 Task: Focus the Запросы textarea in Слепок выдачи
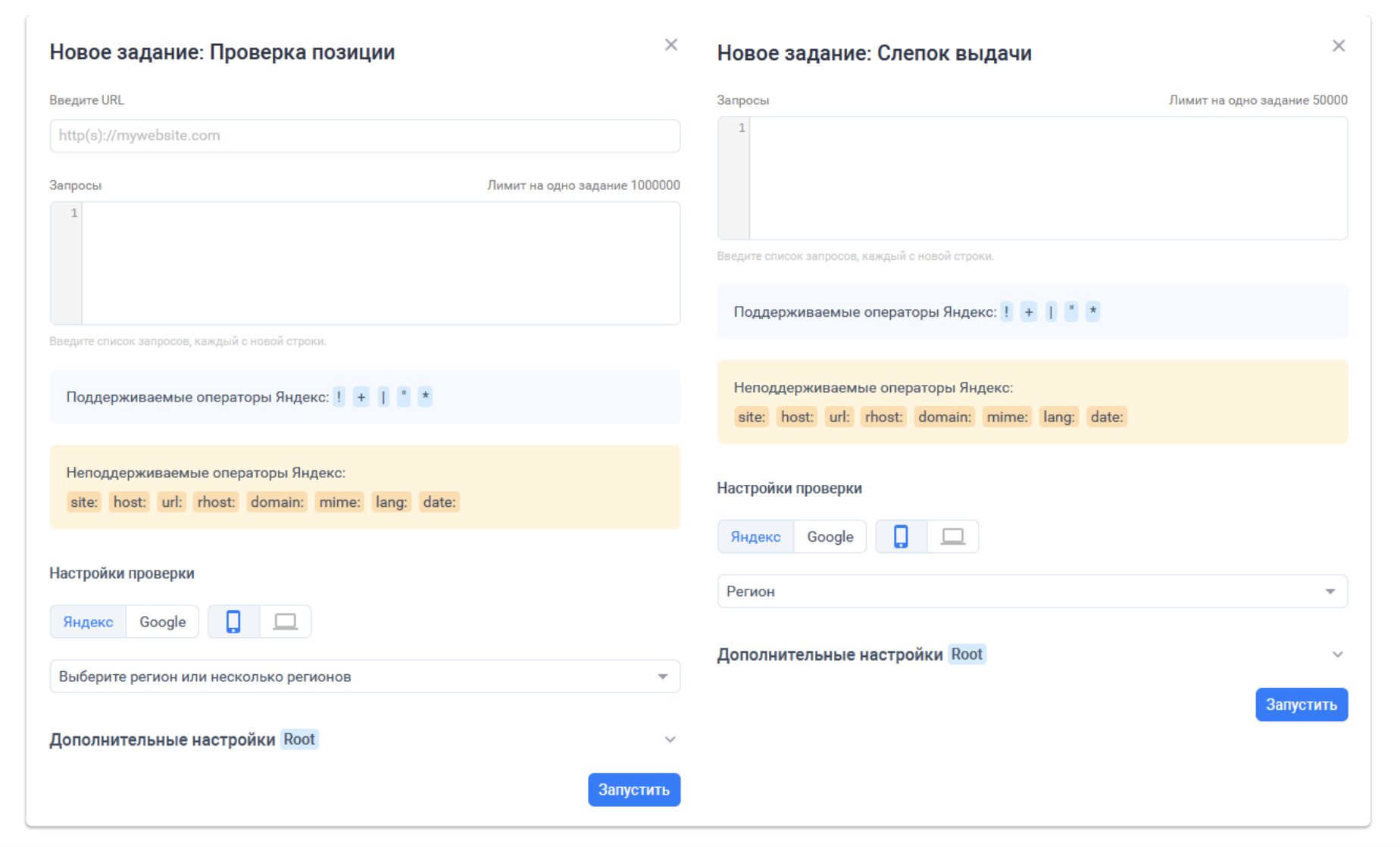(1033, 178)
